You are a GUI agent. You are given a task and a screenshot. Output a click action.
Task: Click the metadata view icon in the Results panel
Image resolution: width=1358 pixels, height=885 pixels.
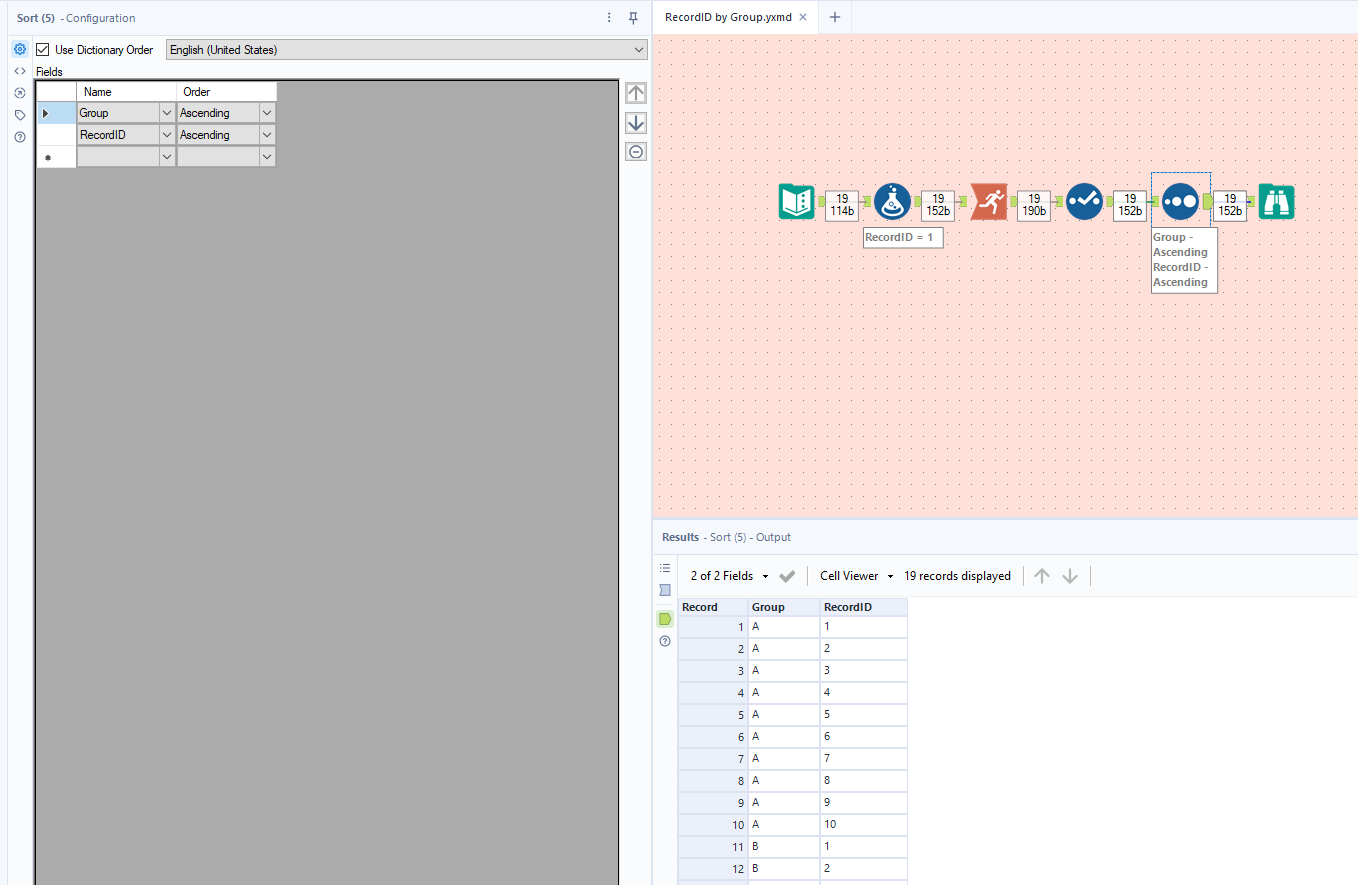(665, 589)
